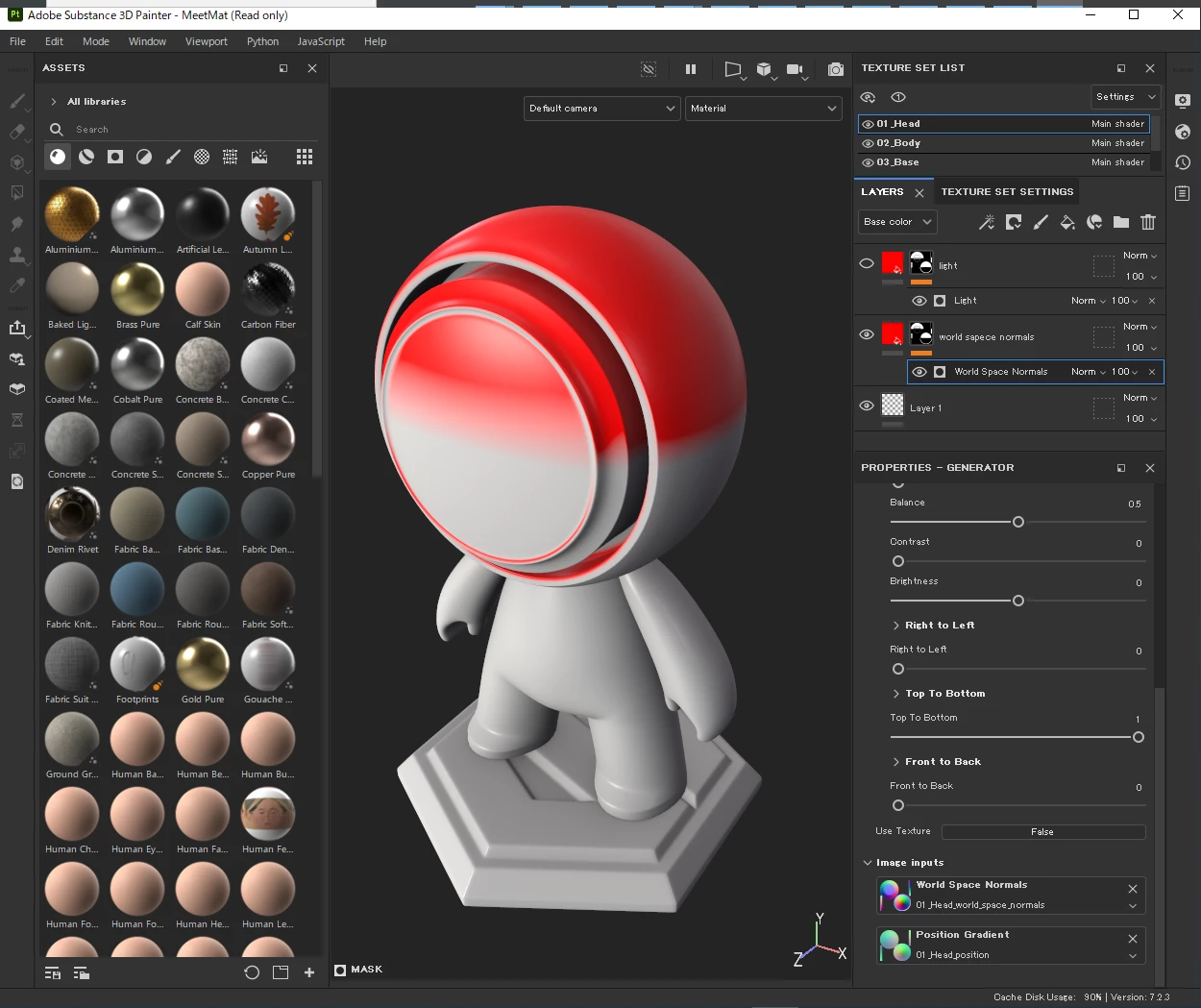The height and width of the screenshot is (1008, 1201).
Task: Add a mask to the layer
Action: pos(1014,222)
